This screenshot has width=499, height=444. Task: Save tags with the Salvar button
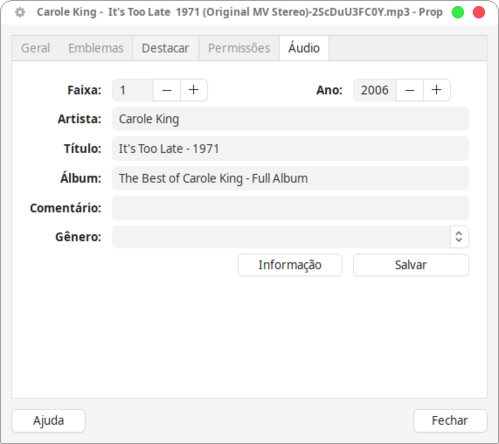pyautogui.click(x=411, y=265)
